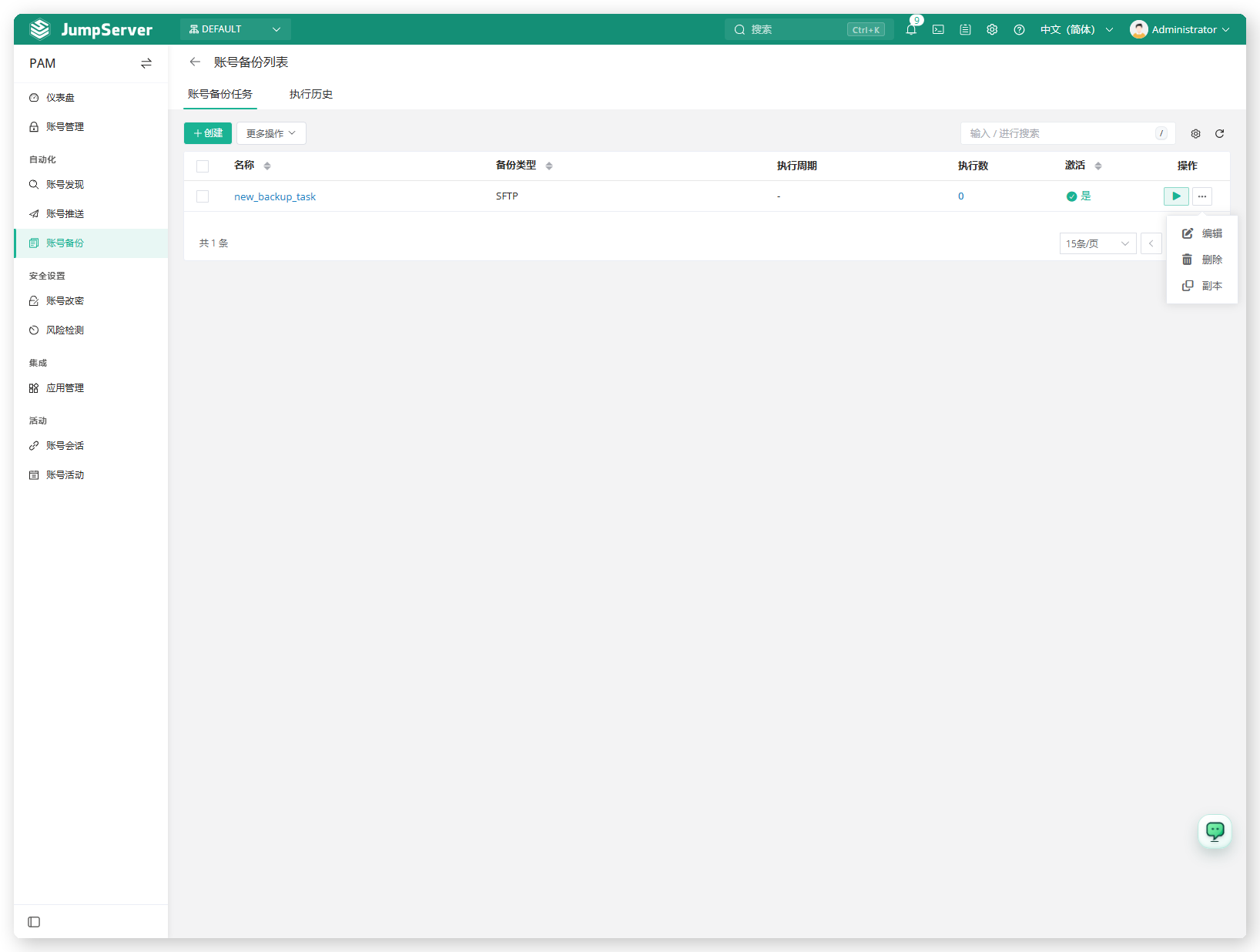Go back using the left arrow icon
1260x952 pixels.
click(x=195, y=62)
